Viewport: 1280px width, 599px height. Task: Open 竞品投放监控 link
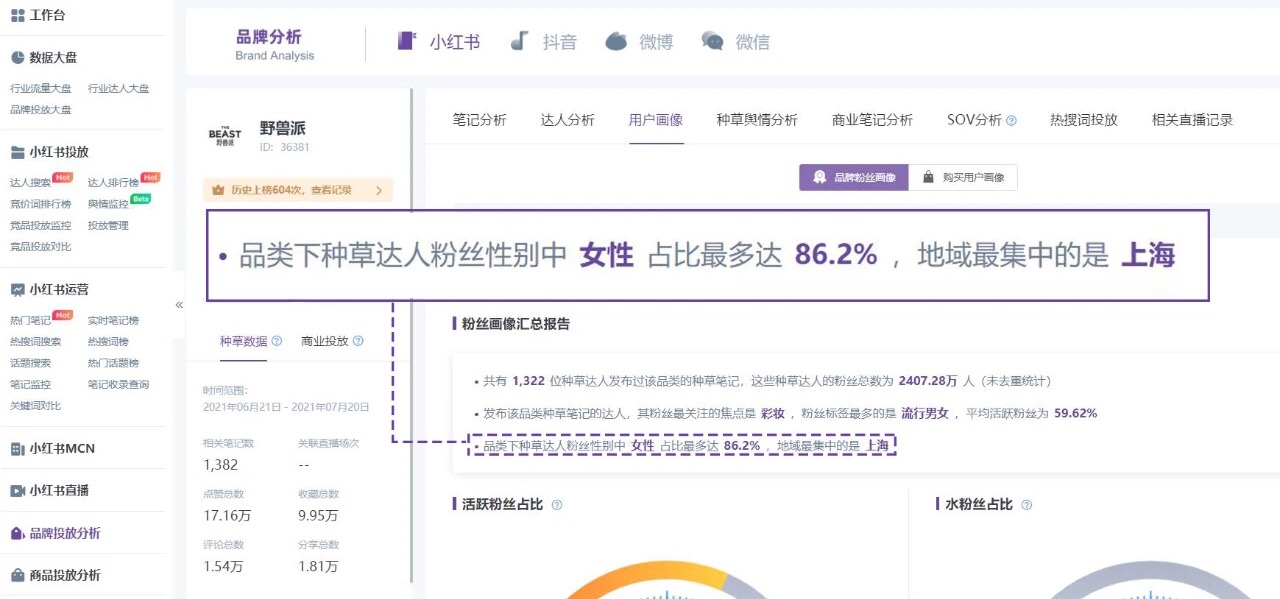pyautogui.click(x=41, y=226)
